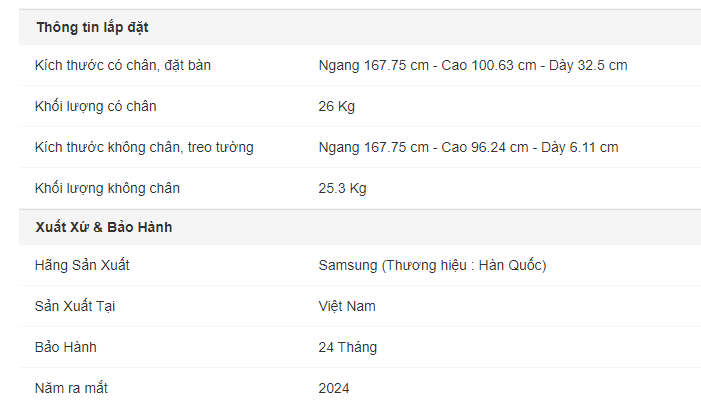
Task: Click the 'Hàn Quốc' brand origin text
Action: 511,265
